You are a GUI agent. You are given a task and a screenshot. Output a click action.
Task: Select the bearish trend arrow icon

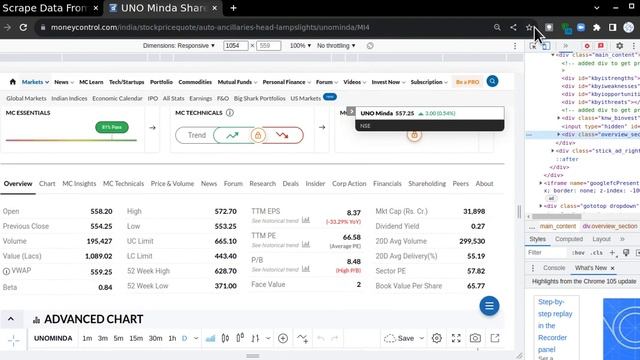click(x=282, y=135)
